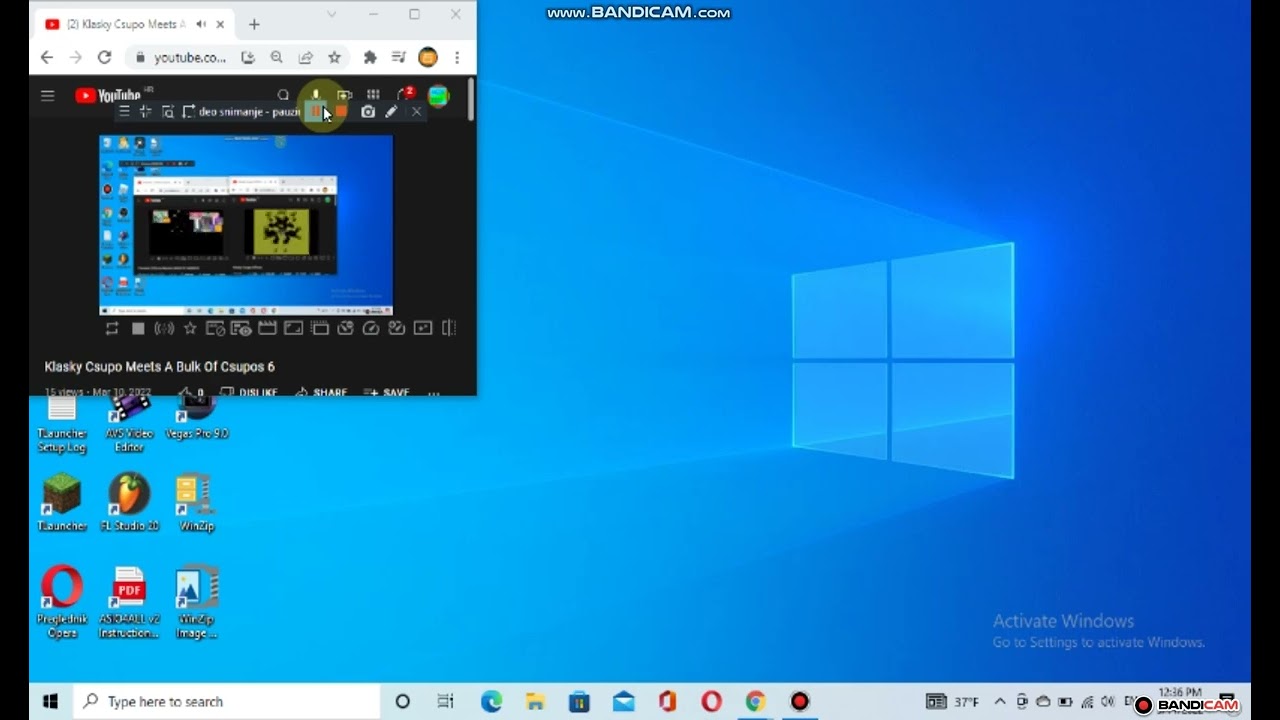
Task: Open Chrome tab search chevron
Action: point(332,14)
